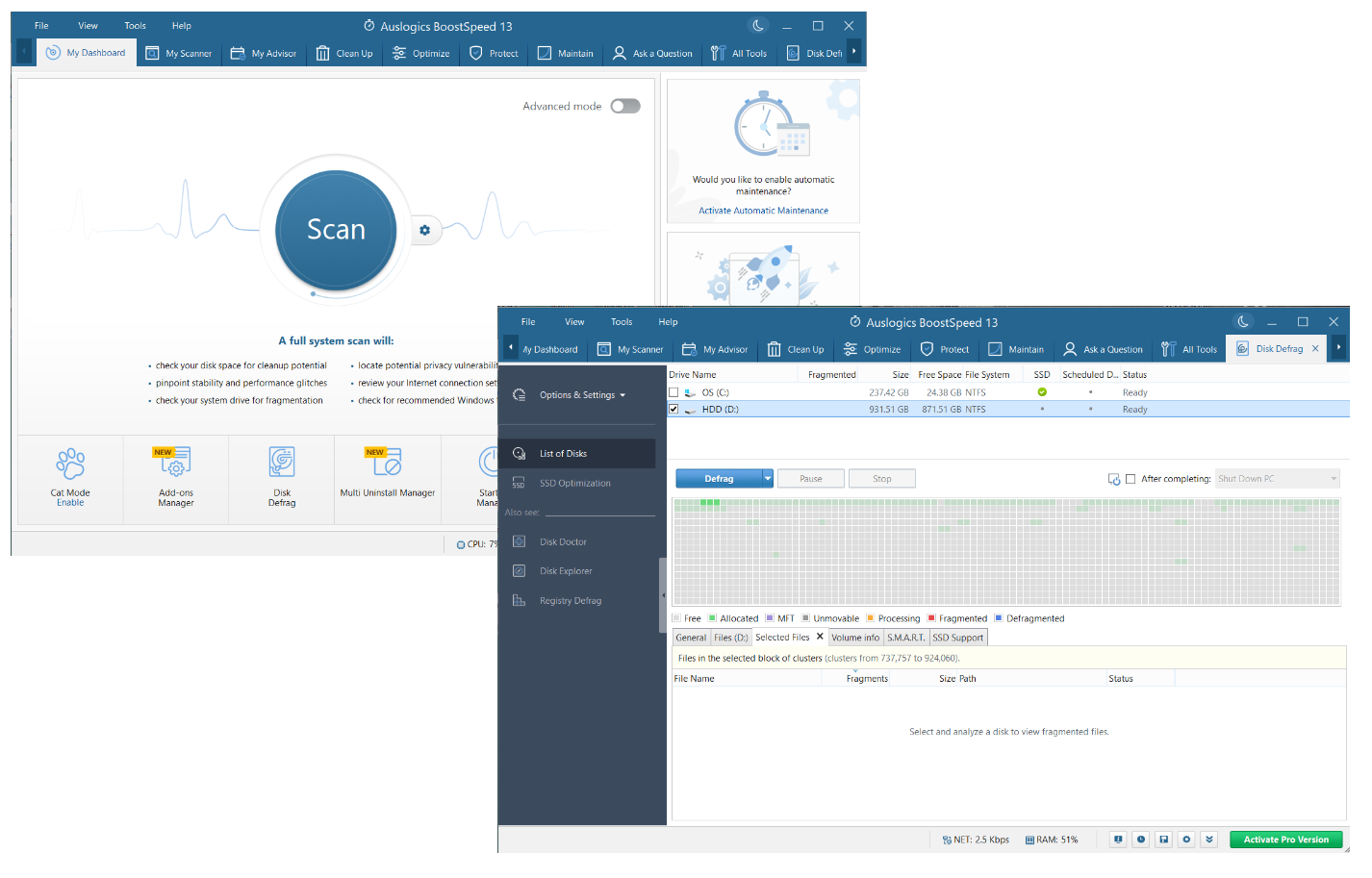Uncheck the HDD (D:) drive checkbox
The width and height of the screenshot is (1372, 878).
pos(673,409)
